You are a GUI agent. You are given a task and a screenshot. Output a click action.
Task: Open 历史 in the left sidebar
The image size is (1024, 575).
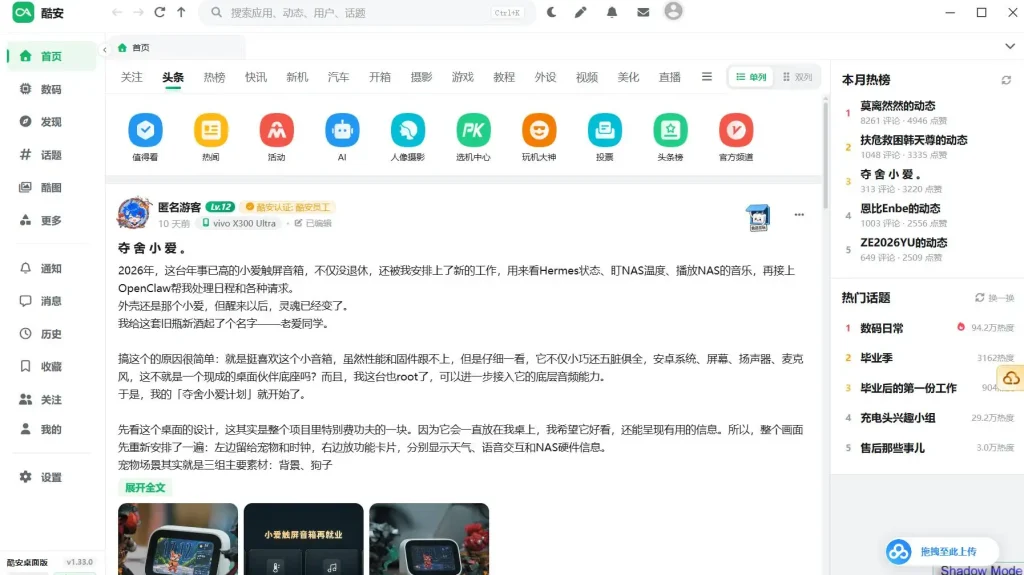click(51, 334)
